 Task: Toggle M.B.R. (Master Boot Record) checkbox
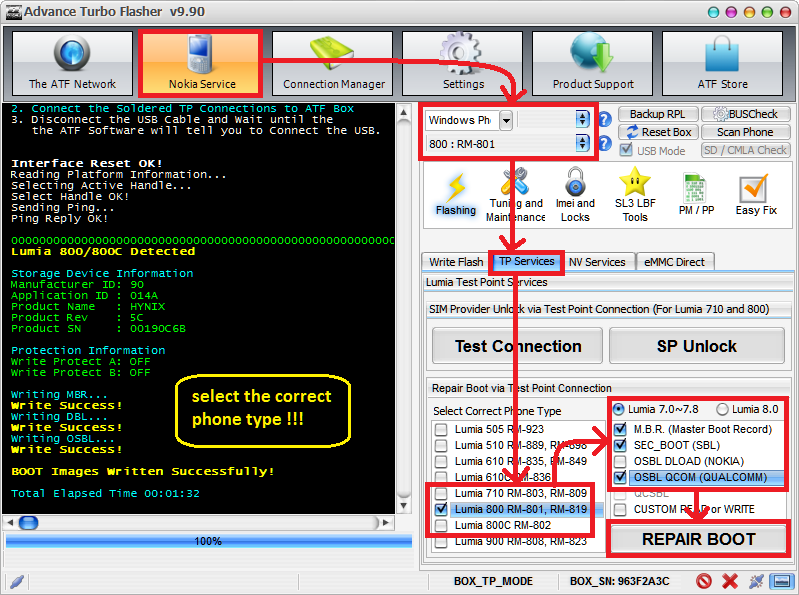click(x=620, y=429)
